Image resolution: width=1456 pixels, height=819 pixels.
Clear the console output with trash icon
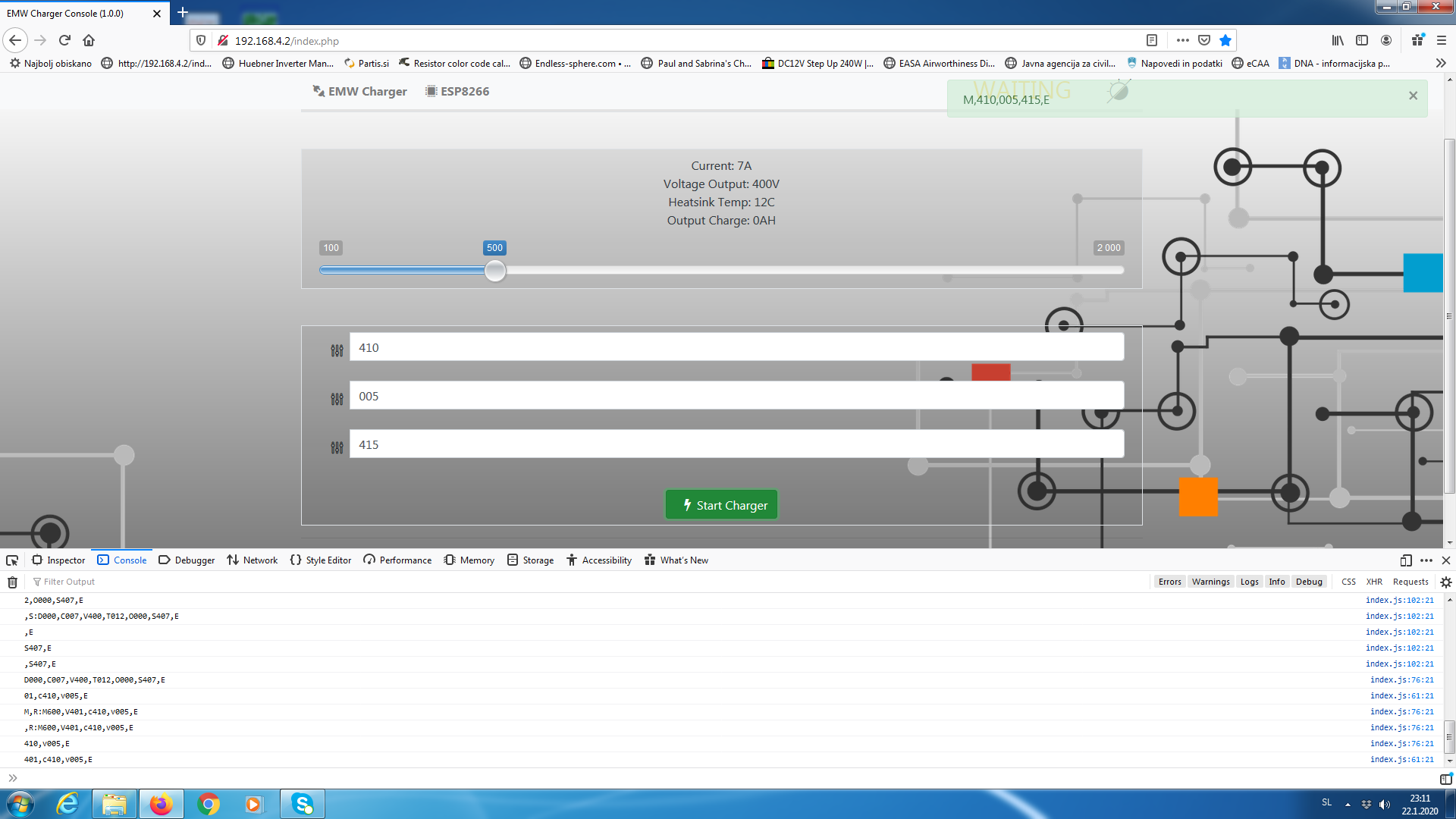coord(12,582)
